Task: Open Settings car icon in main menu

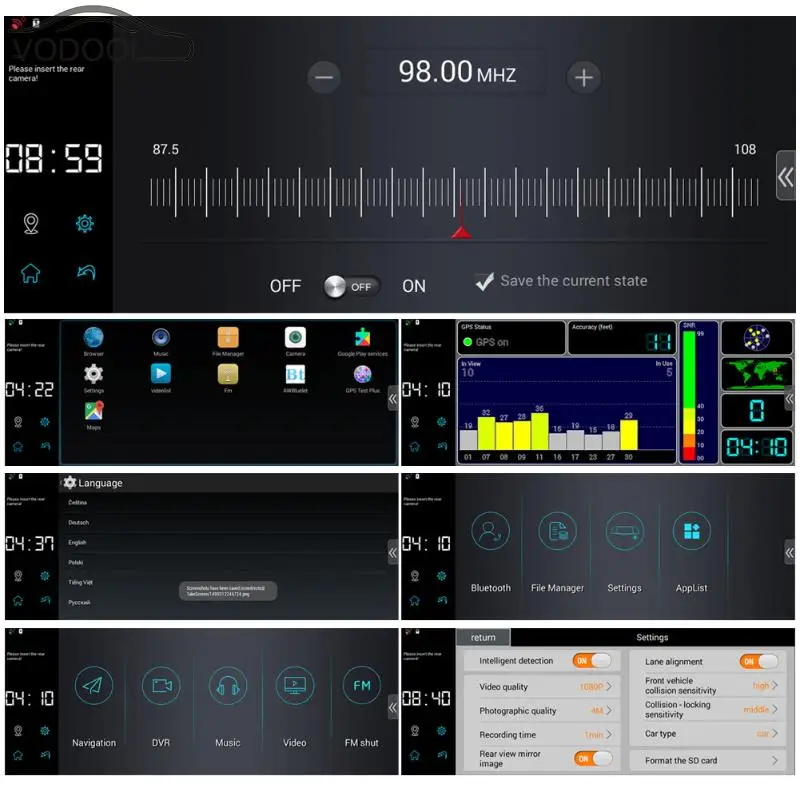Action: pyautogui.click(x=624, y=553)
